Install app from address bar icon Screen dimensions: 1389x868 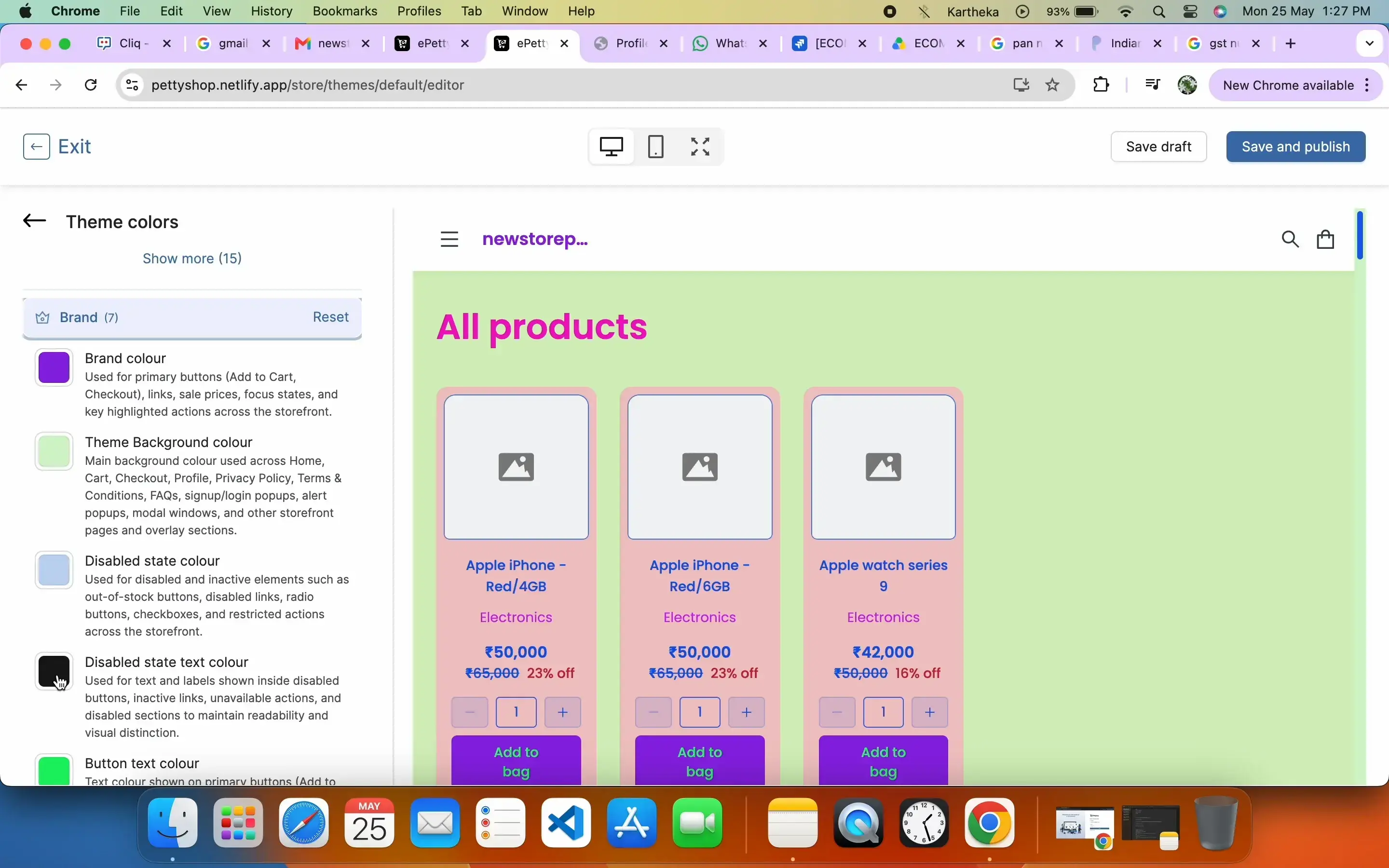[x=1021, y=85]
